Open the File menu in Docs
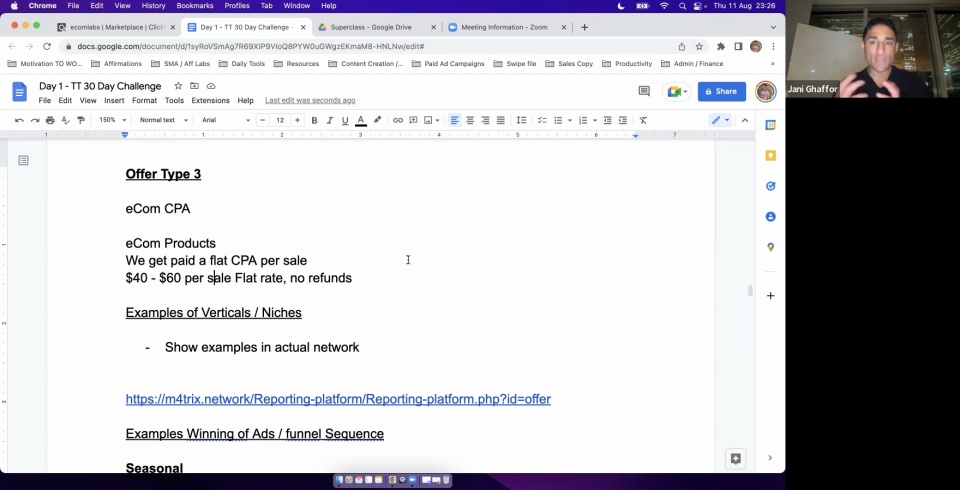This screenshot has height=490, width=960. coord(45,100)
